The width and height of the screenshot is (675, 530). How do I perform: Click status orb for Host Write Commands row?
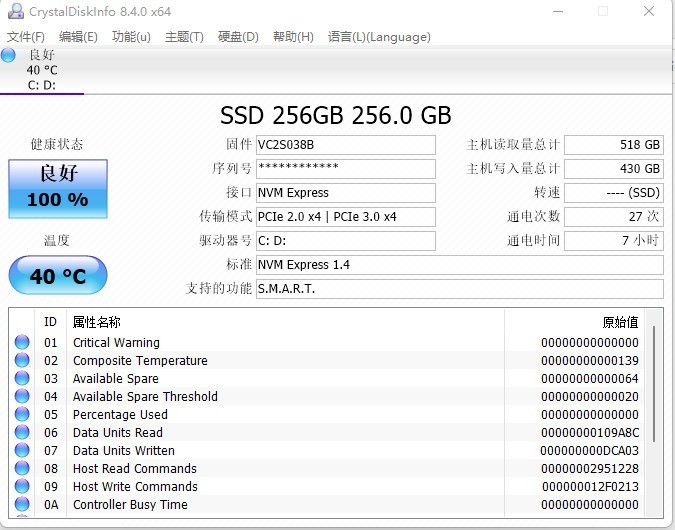point(22,486)
